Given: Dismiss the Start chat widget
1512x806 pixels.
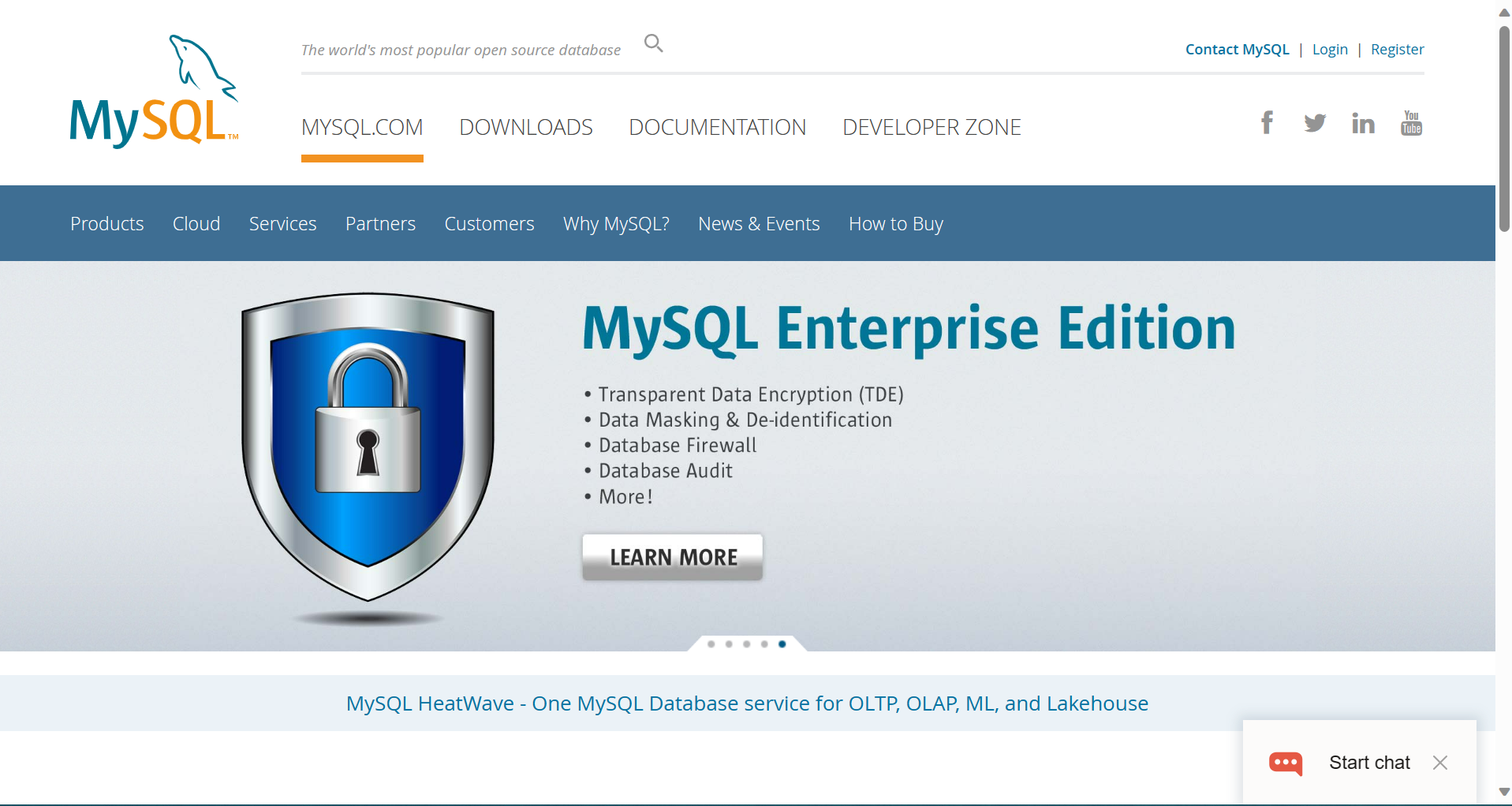Looking at the screenshot, I should pyautogui.click(x=1440, y=763).
